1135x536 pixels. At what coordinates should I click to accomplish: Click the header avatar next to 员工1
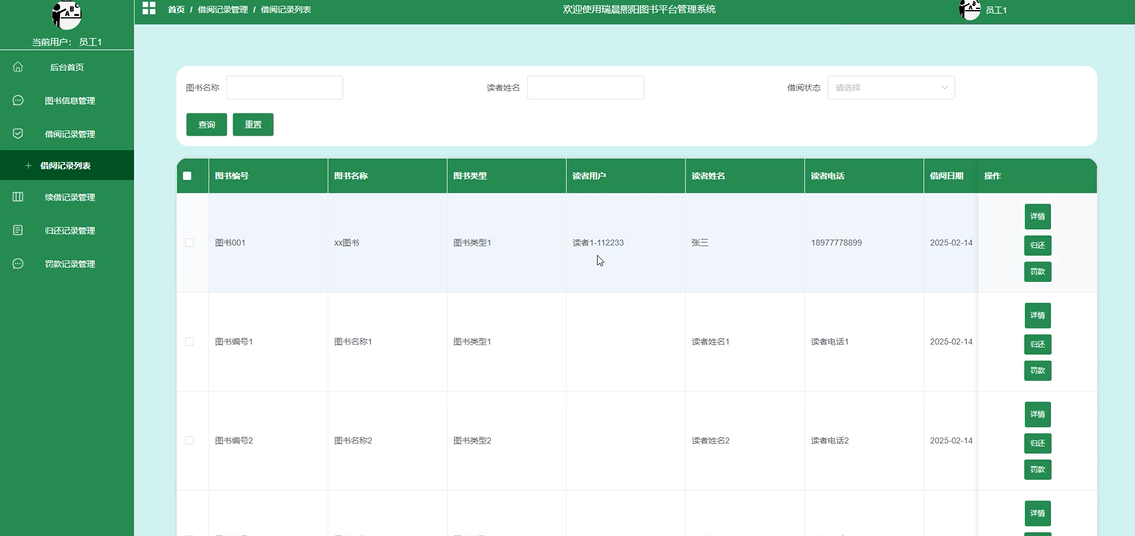click(x=970, y=9)
